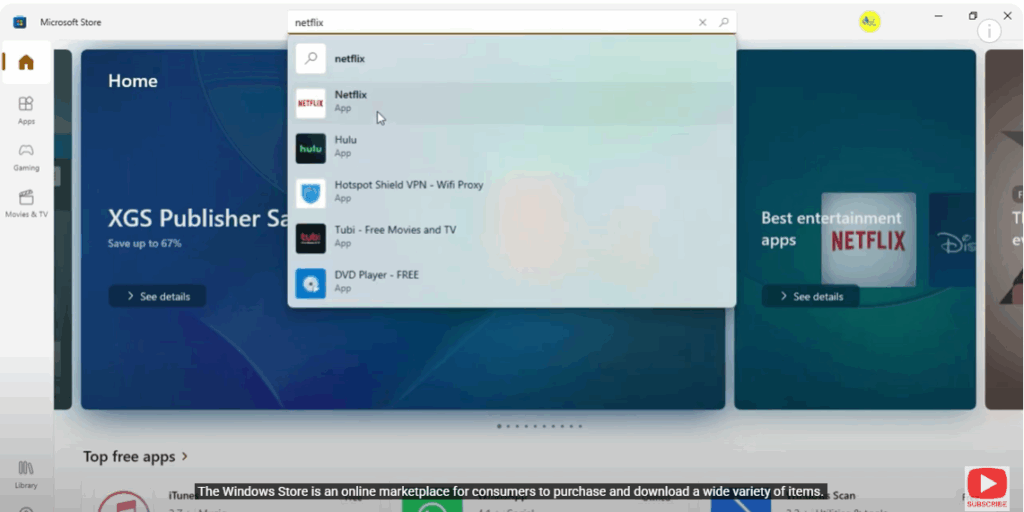
Task: See details for XGS Publisher Sale
Action: (x=157, y=296)
